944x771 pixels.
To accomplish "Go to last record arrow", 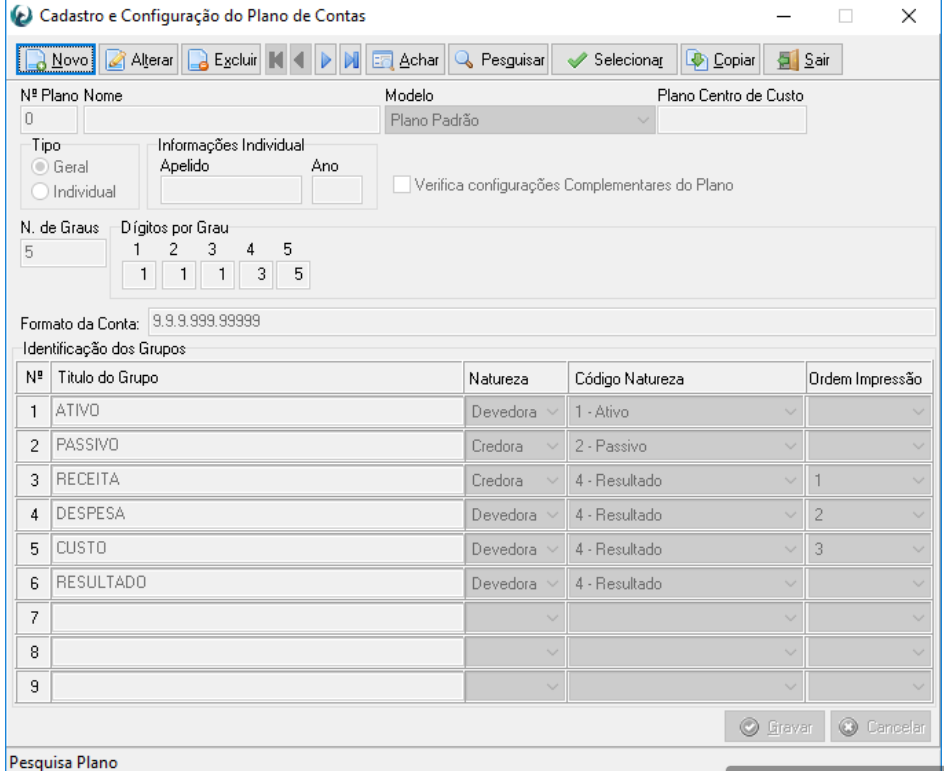I will click(351, 60).
